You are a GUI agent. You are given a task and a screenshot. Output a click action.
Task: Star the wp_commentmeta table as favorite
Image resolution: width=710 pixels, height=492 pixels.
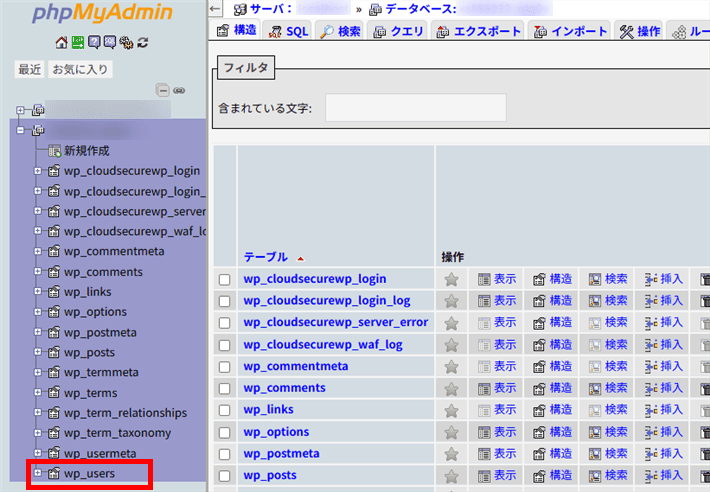pos(451,367)
